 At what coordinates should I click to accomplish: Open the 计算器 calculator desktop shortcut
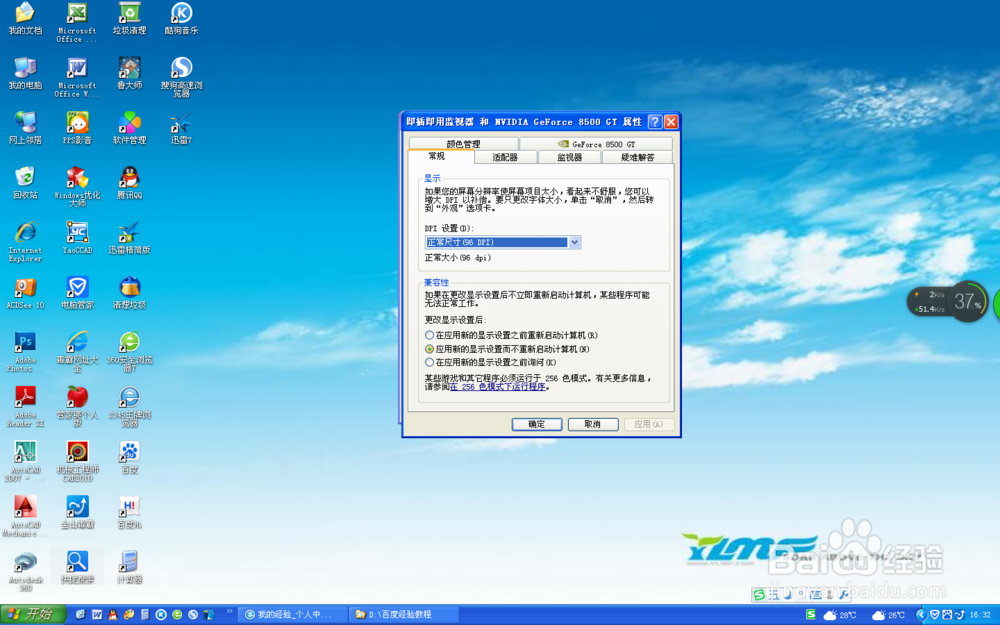click(129, 567)
